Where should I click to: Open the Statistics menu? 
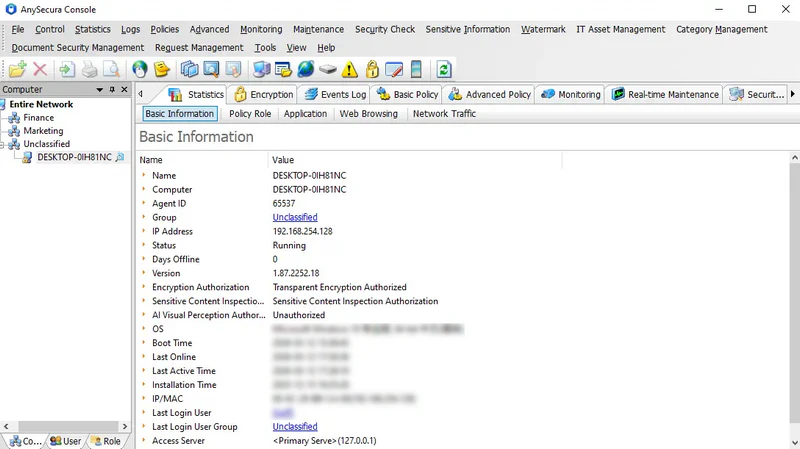tap(92, 30)
